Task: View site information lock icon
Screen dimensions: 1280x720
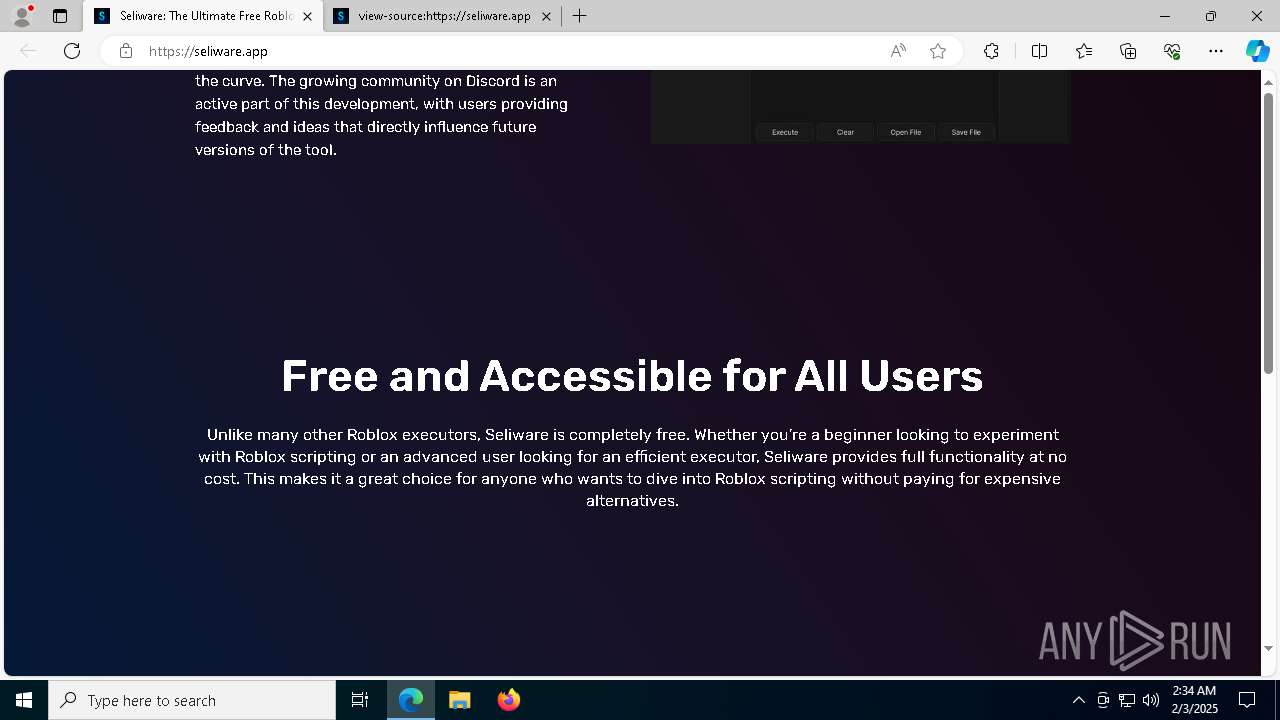Action: (x=125, y=51)
